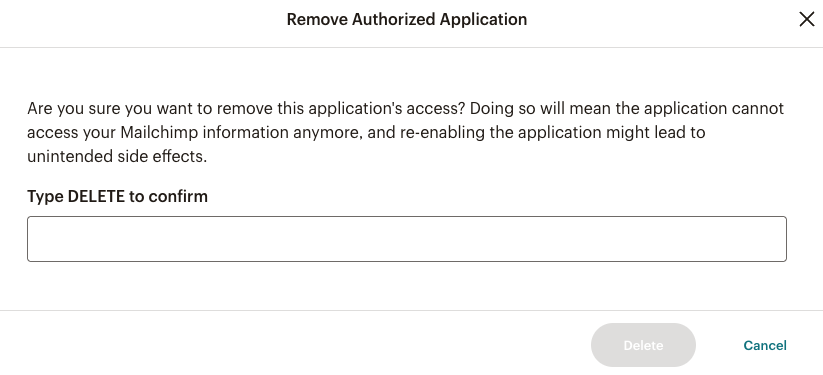Select the Cancel link beside Delete
823x375 pixels.
(765, 346)
